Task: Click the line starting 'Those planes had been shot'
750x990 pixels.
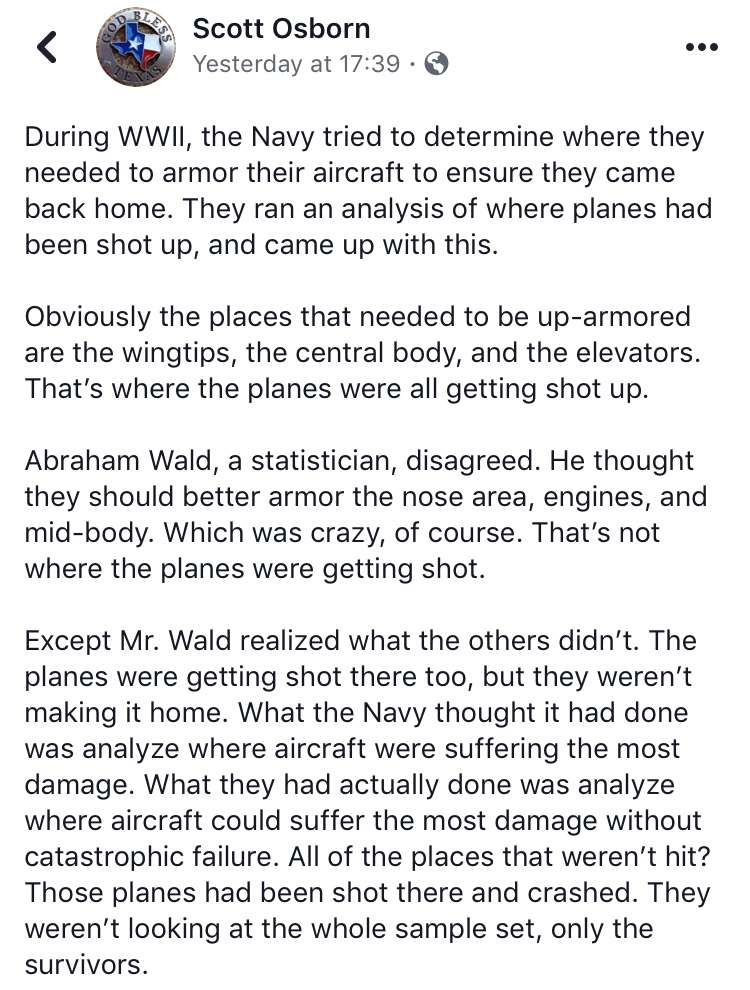Action: [367, 893]
